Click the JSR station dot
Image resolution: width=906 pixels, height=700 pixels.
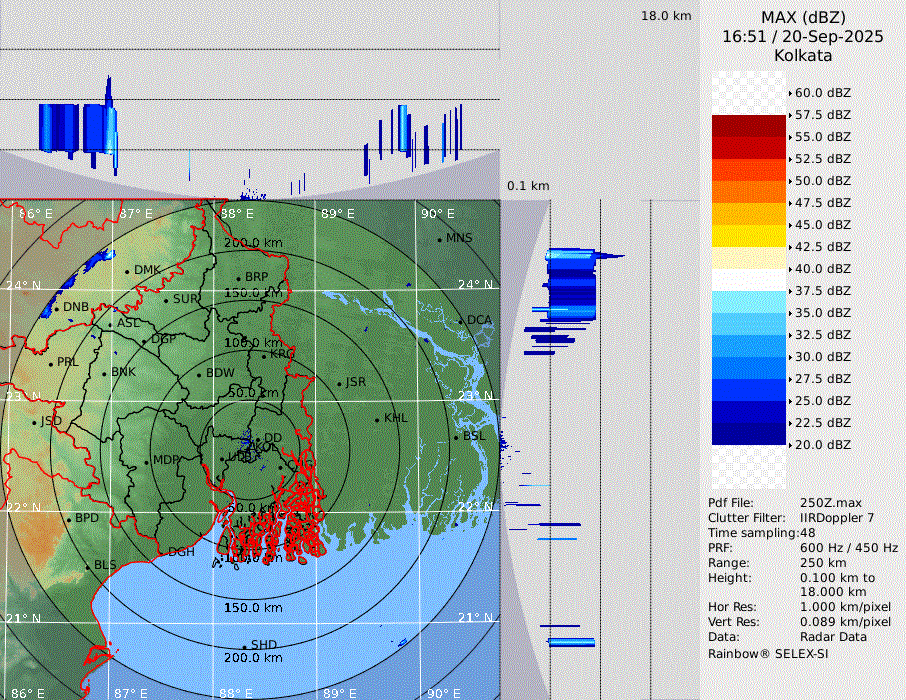point(340,383)
